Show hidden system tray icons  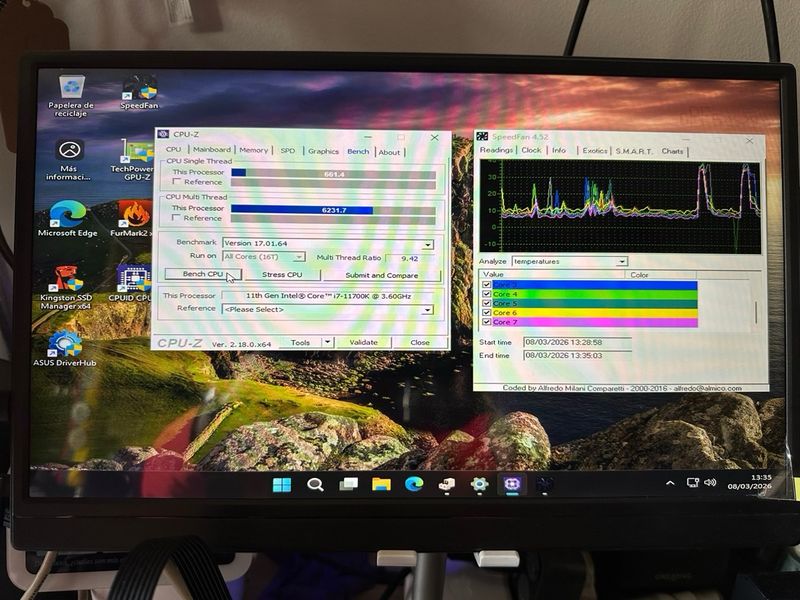coord(670,483)
